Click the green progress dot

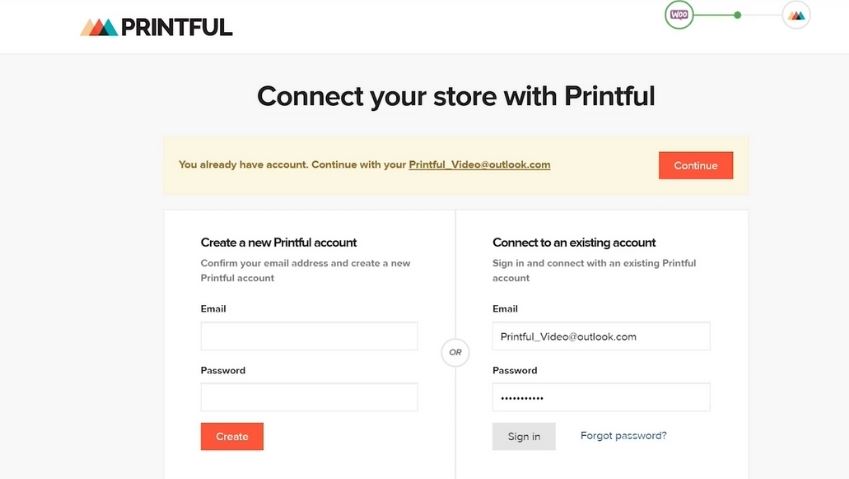point(737,15)
